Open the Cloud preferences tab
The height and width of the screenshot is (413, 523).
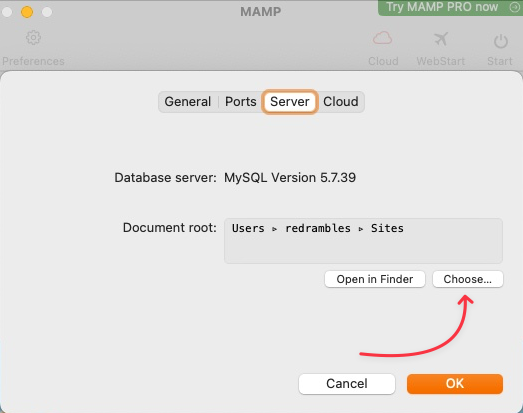pyautogui.click(x=341, y=101)
